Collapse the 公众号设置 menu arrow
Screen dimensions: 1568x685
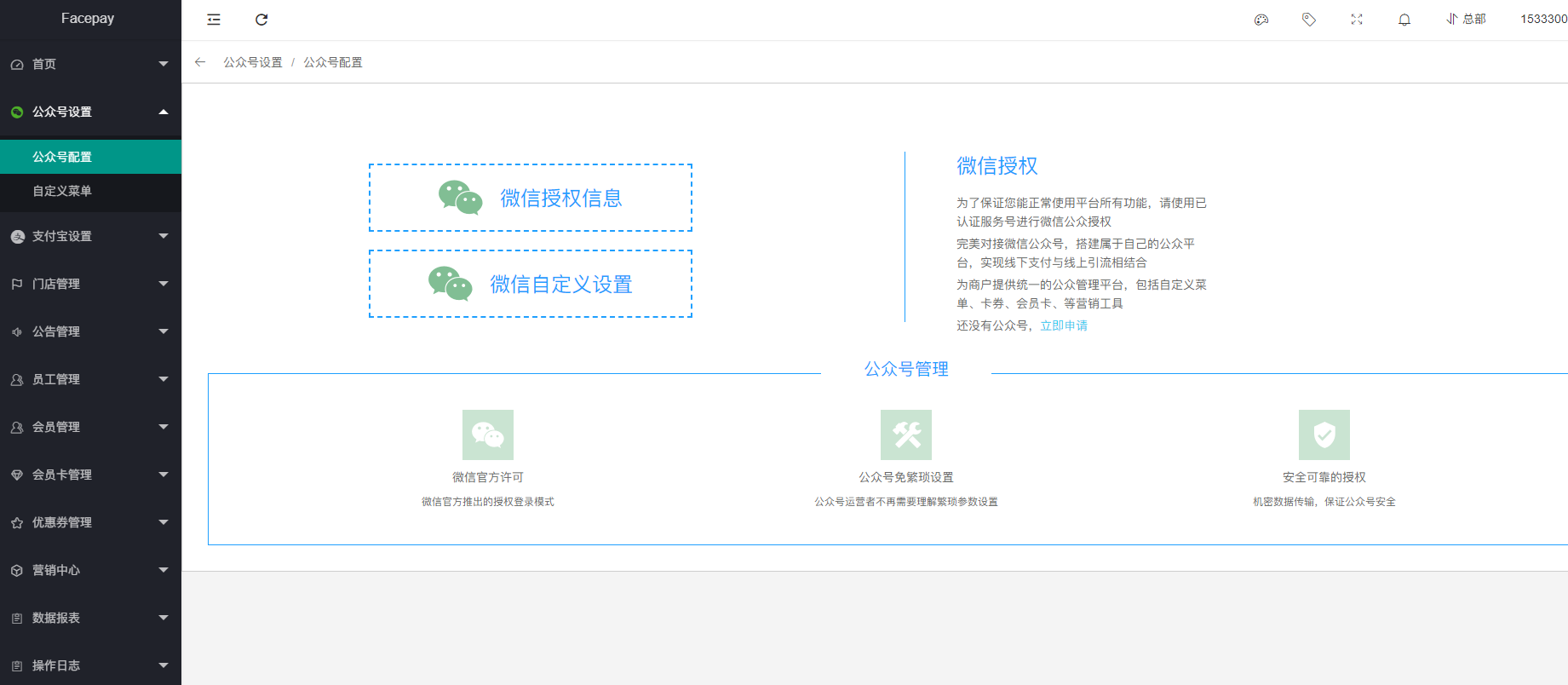164,112
